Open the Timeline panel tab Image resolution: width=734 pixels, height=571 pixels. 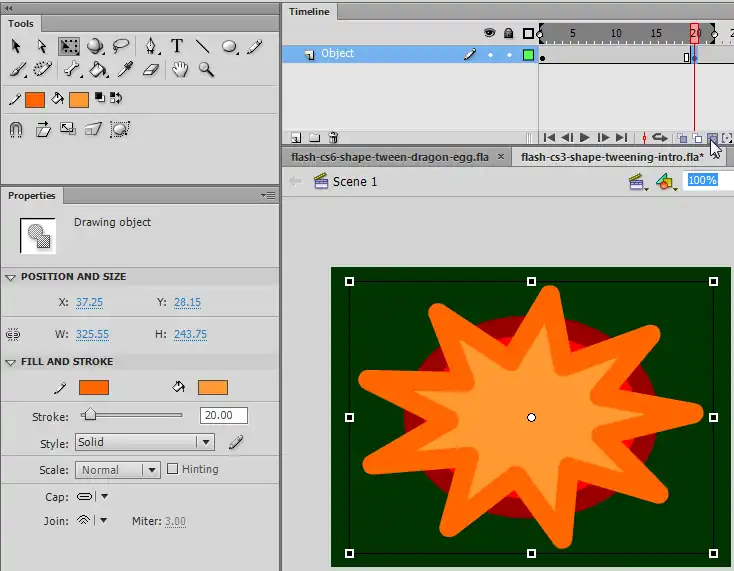(310, 12)
